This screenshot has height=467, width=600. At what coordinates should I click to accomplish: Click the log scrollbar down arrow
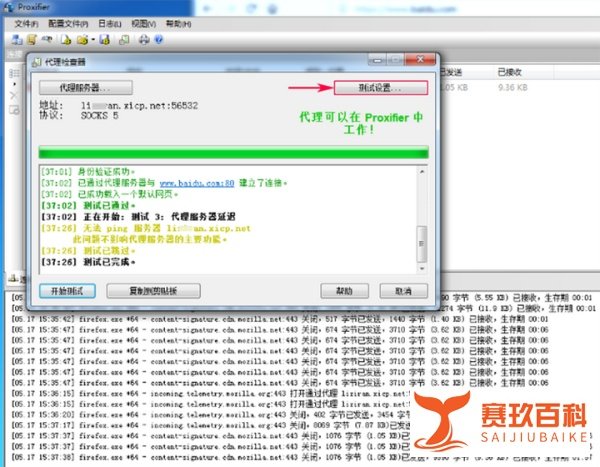[422, 269]
